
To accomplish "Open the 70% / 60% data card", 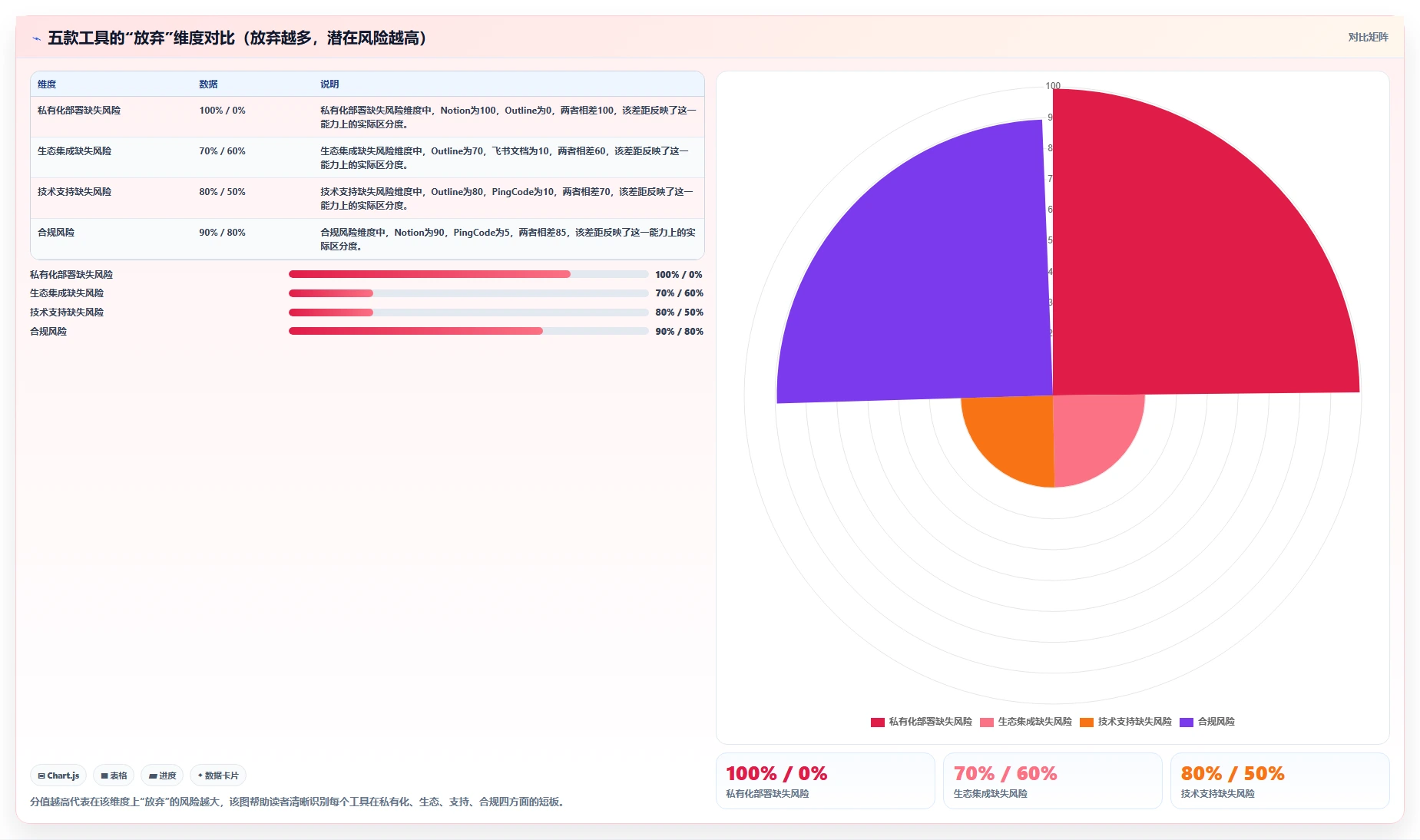I will (1052, 781).
